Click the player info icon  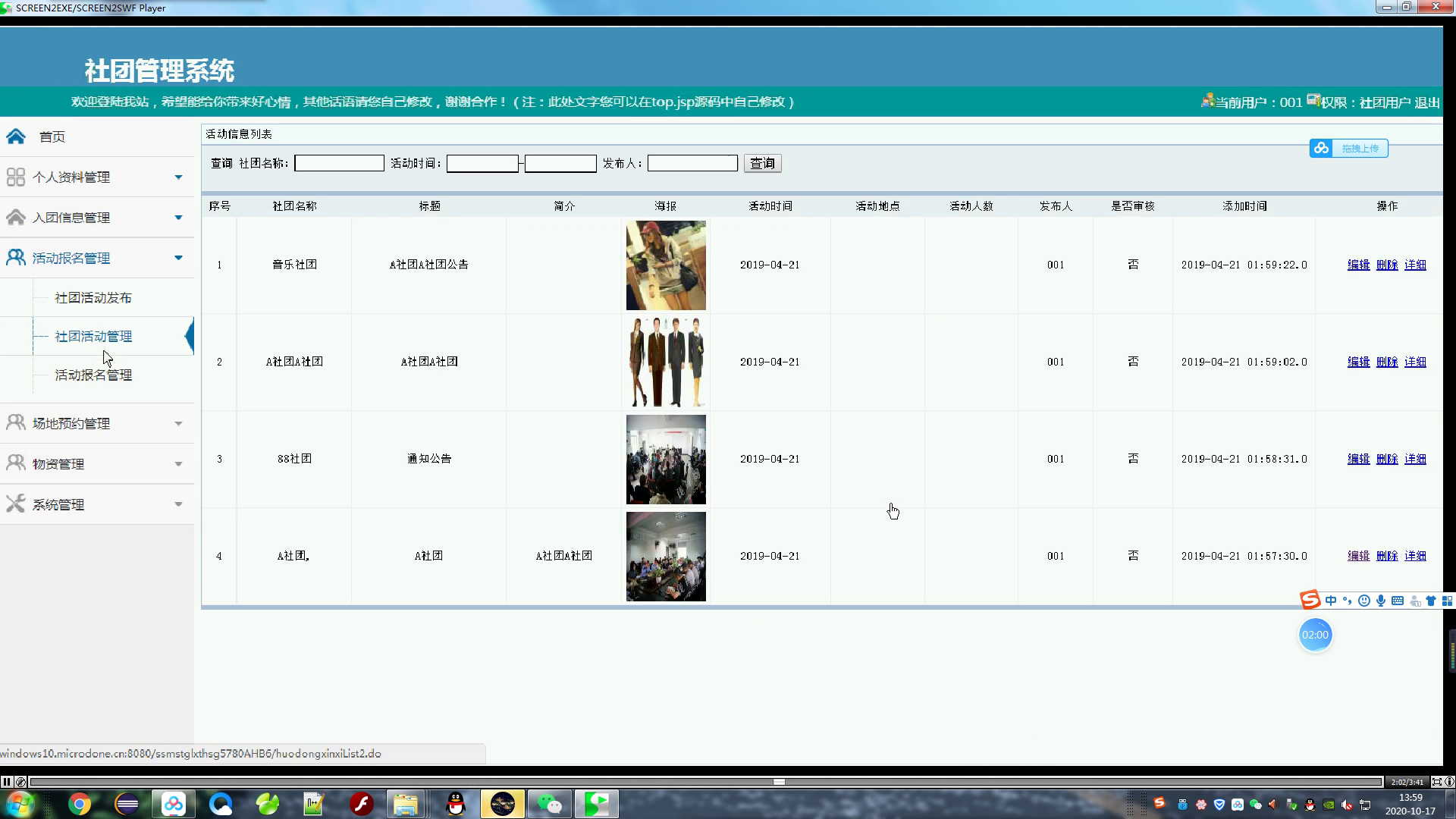coord(1449,782)
